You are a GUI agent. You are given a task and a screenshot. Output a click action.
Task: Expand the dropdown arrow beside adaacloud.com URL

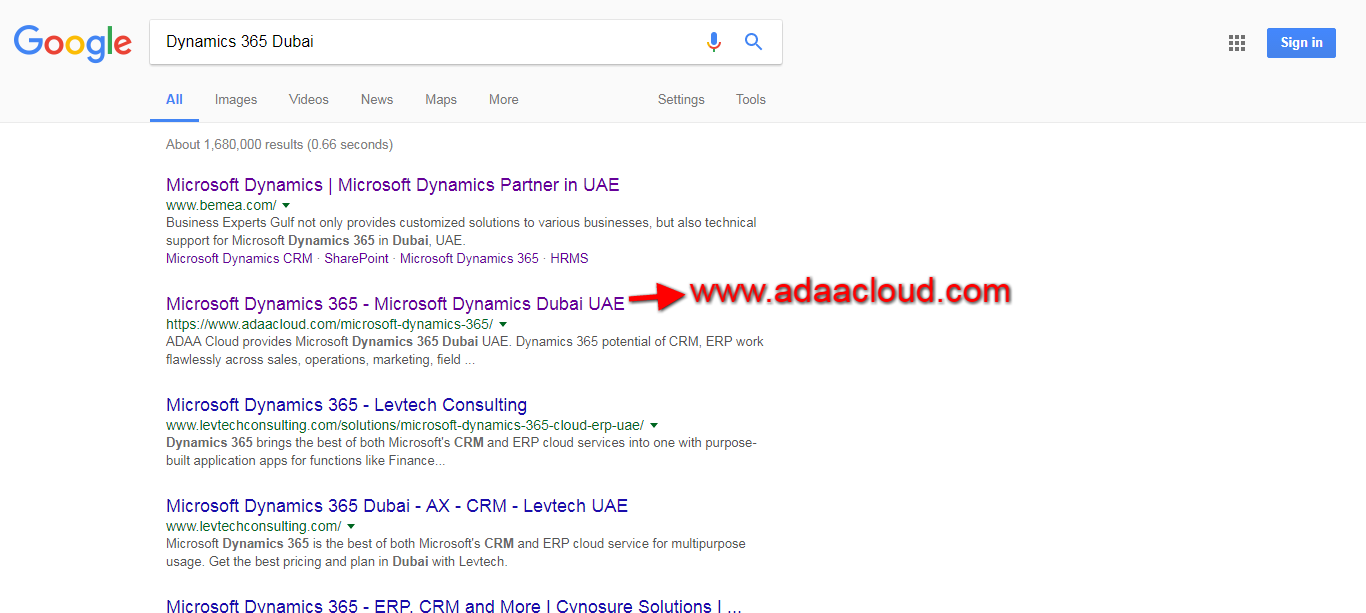click(503, 324)
